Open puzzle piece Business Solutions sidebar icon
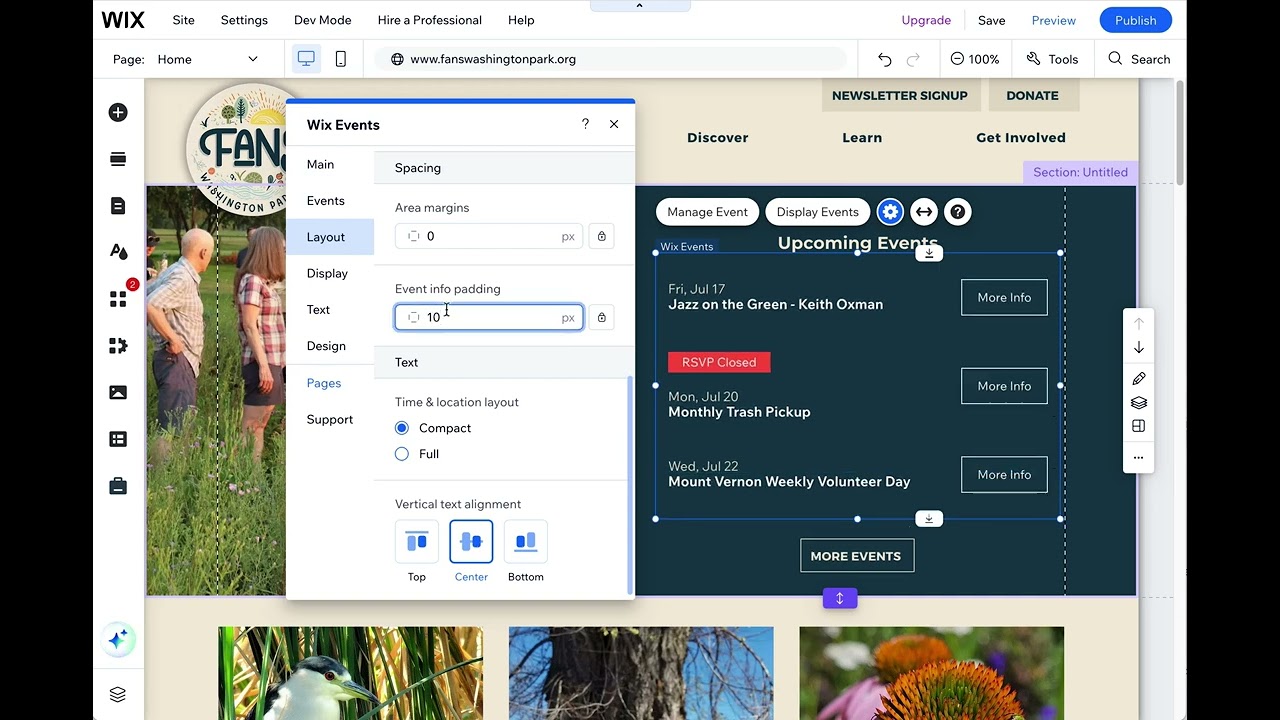The height and width of the screenshot is (720, 1280). 118,346
